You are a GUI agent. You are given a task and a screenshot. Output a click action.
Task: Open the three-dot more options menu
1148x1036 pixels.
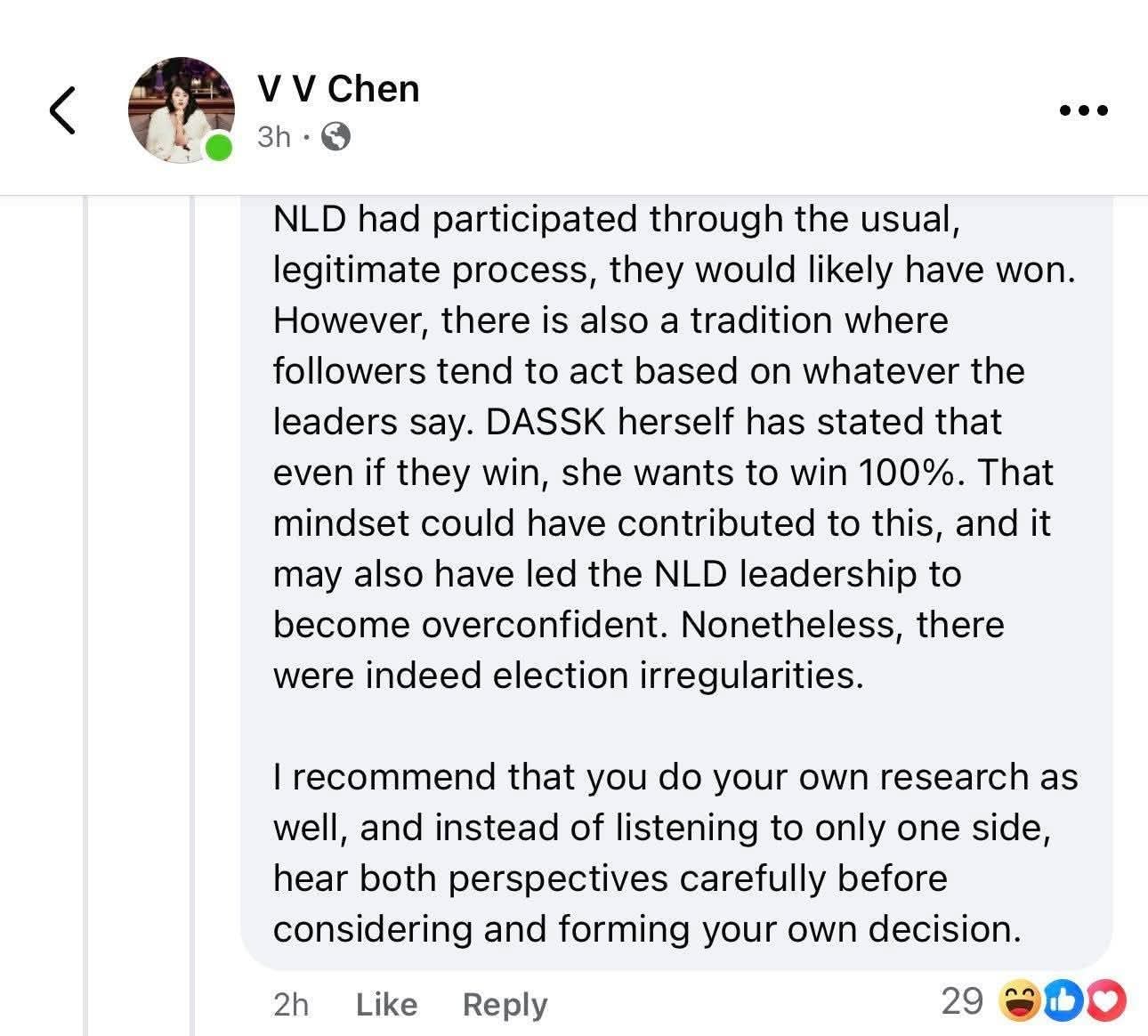[x=1084, y=111]
